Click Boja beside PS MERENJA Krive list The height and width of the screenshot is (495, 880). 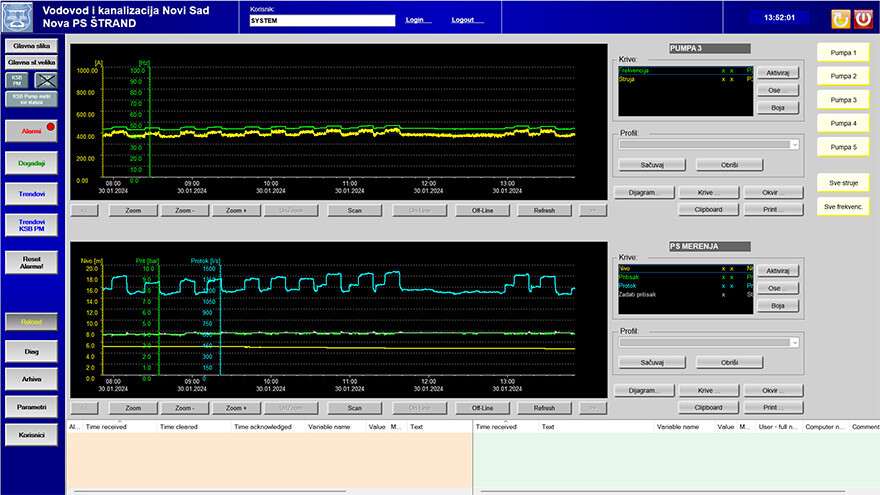tap(777, 306)
